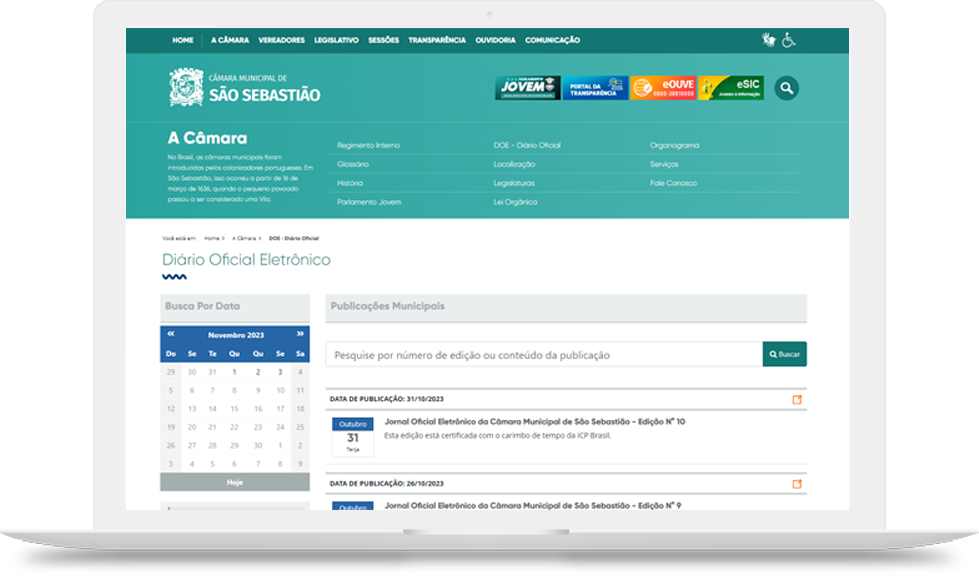Open the Sessões menu in top navigation

pyautogui.click(x=383, y=40)
